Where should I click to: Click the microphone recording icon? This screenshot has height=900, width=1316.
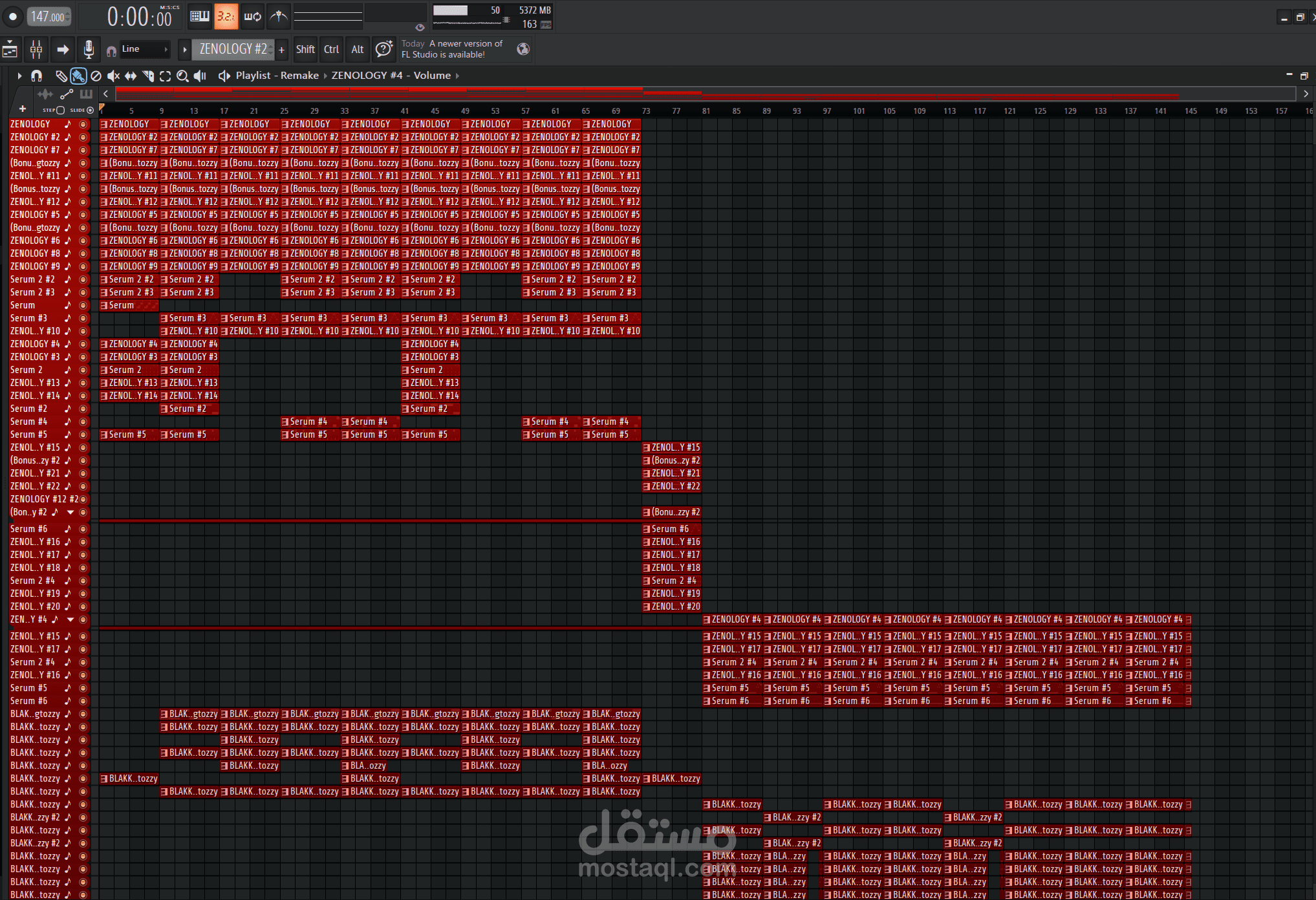point(89,49)
